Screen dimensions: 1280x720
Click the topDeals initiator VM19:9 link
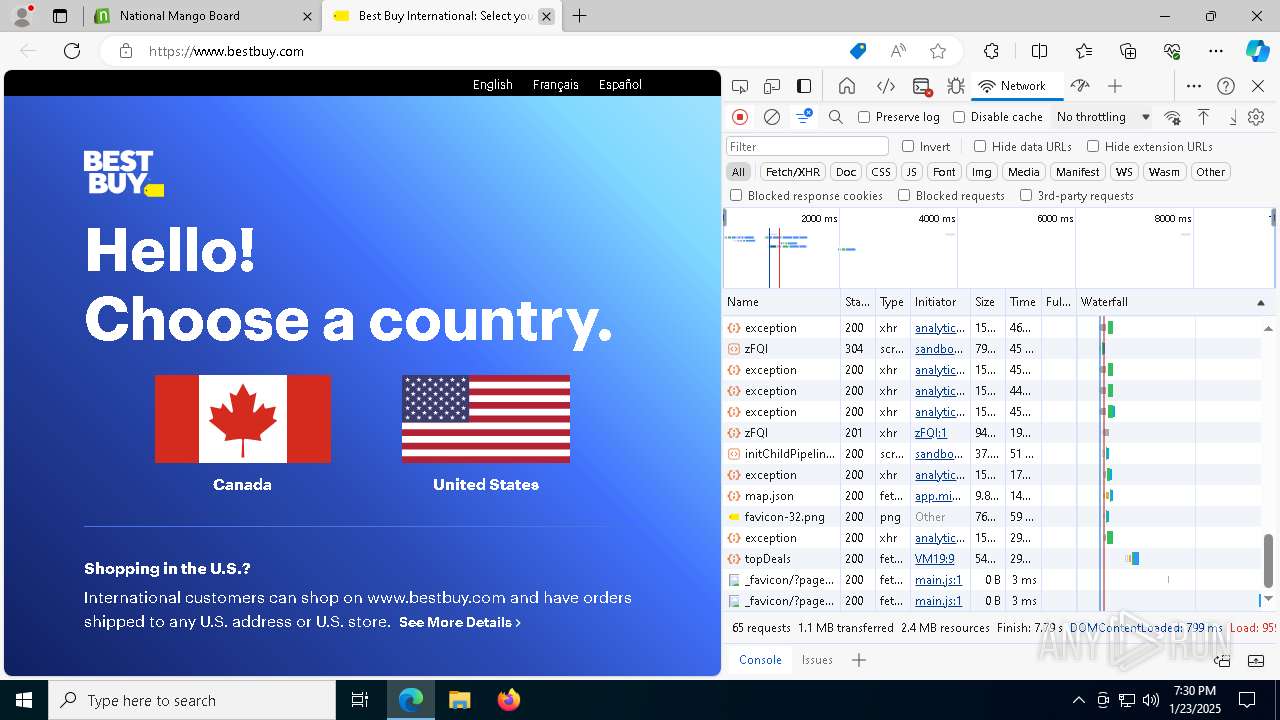click(x=934, y=559)
